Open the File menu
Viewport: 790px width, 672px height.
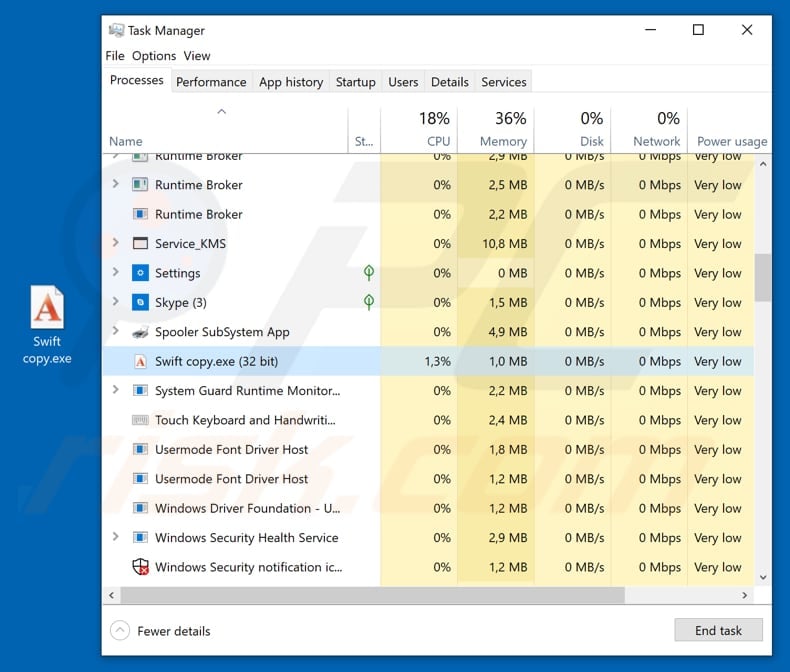click(115, 56)
